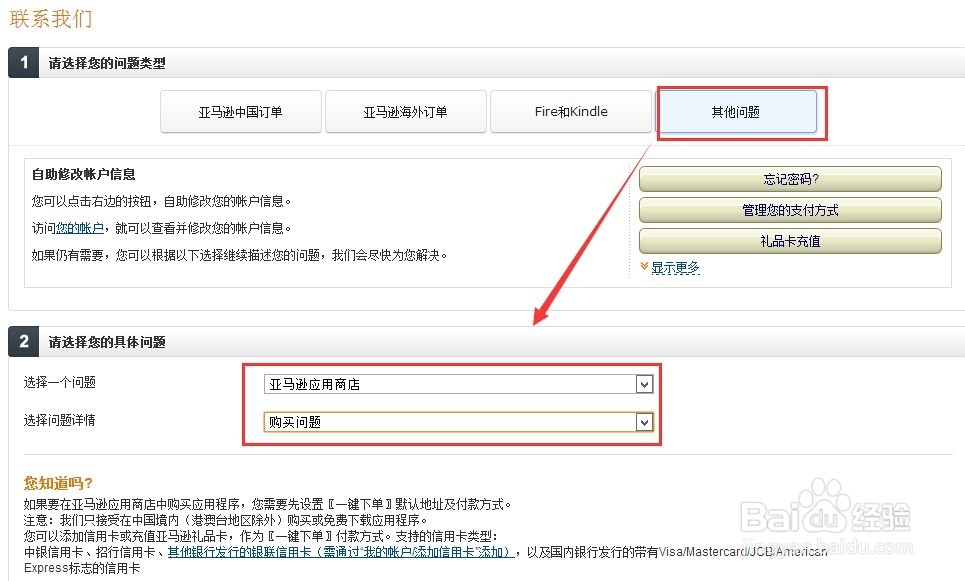Click the 忘记密码? button
This screenshot has height=581, width=965.
tap(790, 179)
